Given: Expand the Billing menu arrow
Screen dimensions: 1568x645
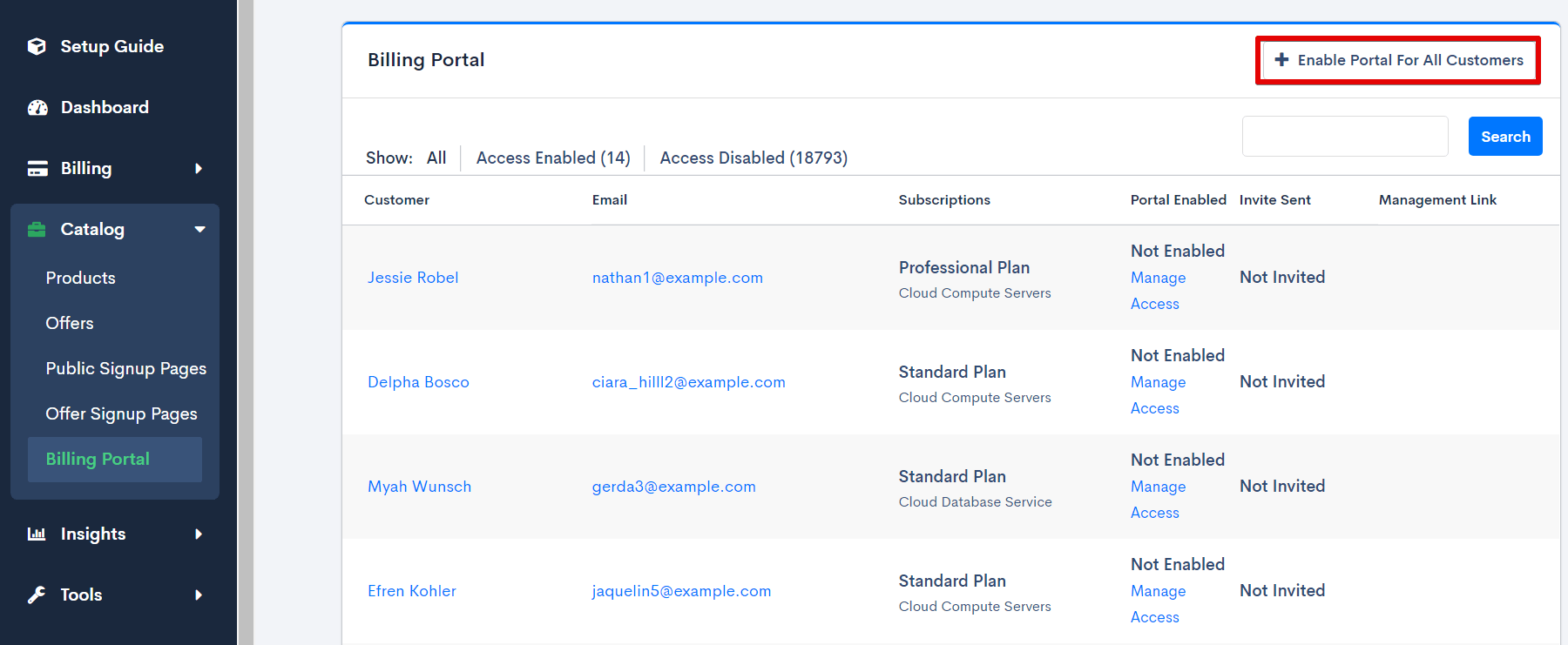Looking at the screenshot, I should (199, 168).
